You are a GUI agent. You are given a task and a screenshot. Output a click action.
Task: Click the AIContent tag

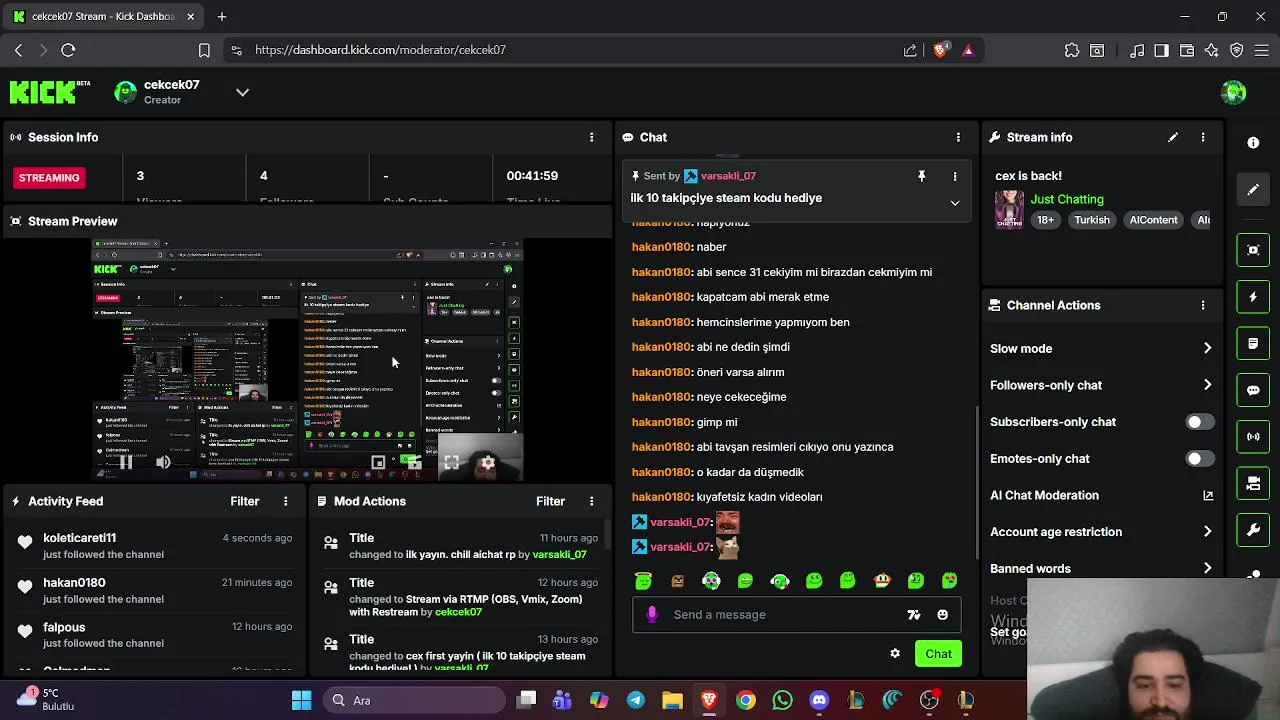[1153, 220]
